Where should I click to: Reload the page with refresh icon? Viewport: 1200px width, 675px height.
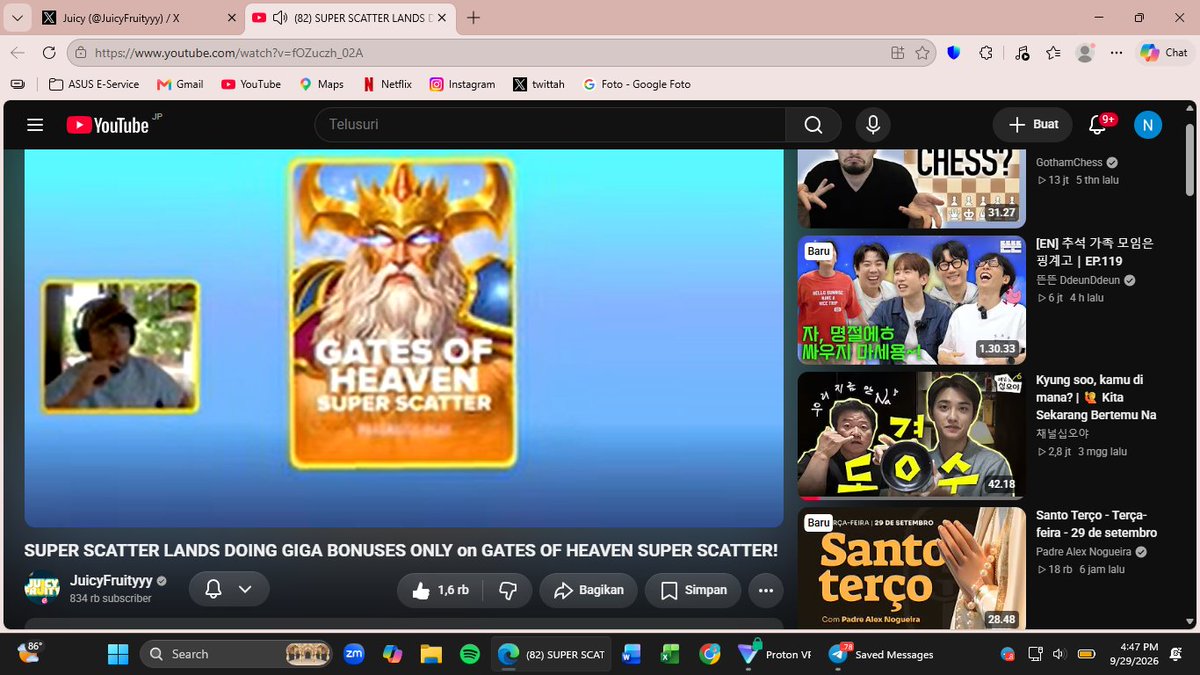[x=49, y=53]
